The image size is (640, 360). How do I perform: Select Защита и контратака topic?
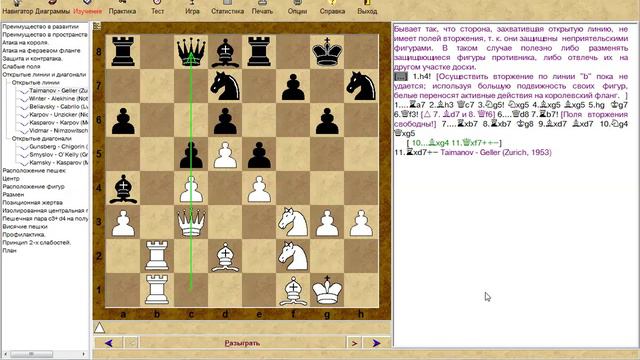click(x=32, y=59)
